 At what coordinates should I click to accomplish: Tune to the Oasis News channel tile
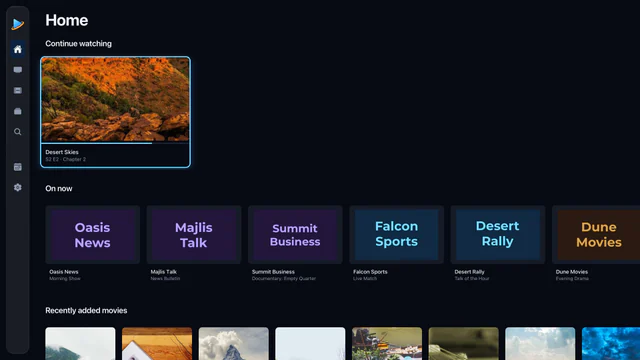[x=93, y=235]
